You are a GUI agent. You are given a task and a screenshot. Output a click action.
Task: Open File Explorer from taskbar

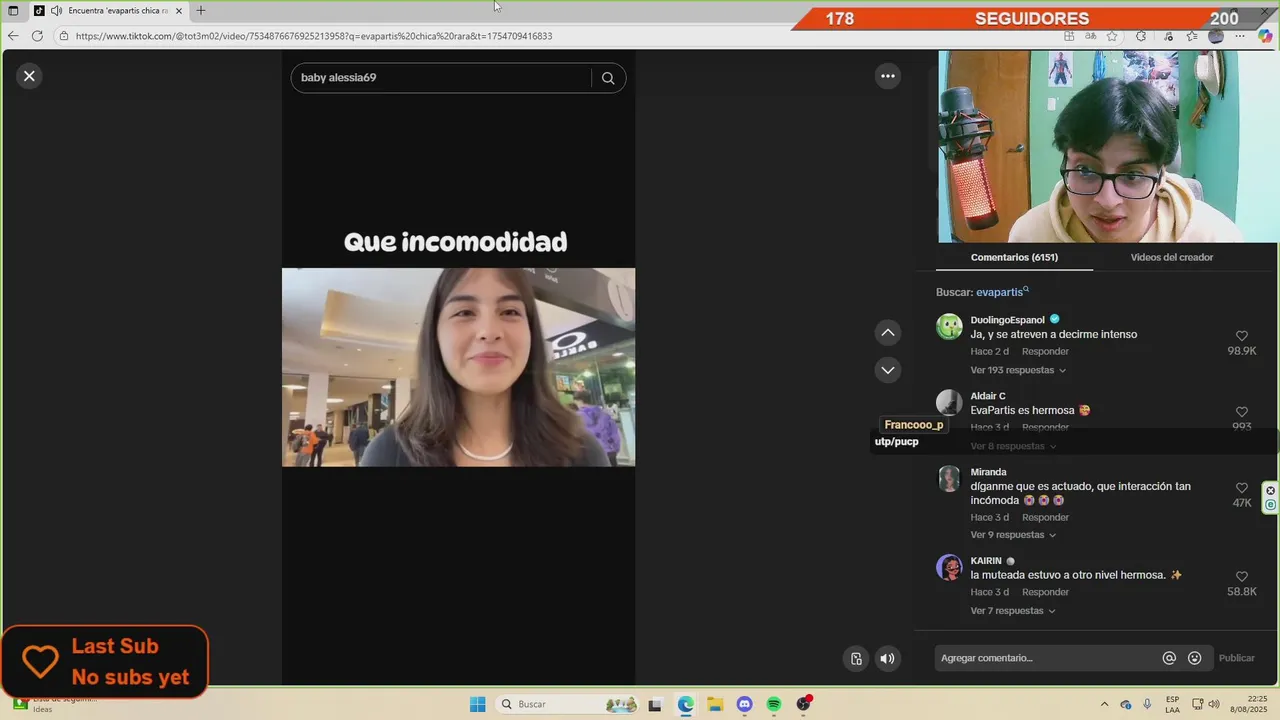coord(715,704)
